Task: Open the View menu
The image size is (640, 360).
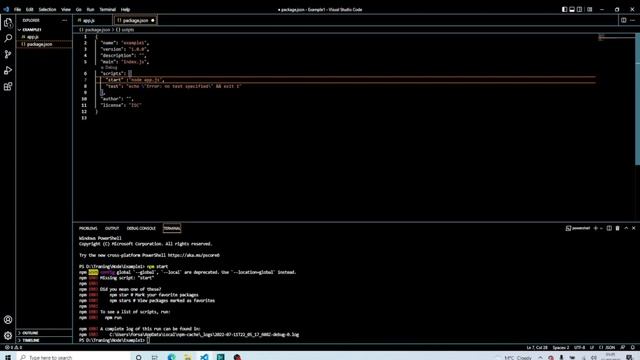Action: click(x=66, y=9)
